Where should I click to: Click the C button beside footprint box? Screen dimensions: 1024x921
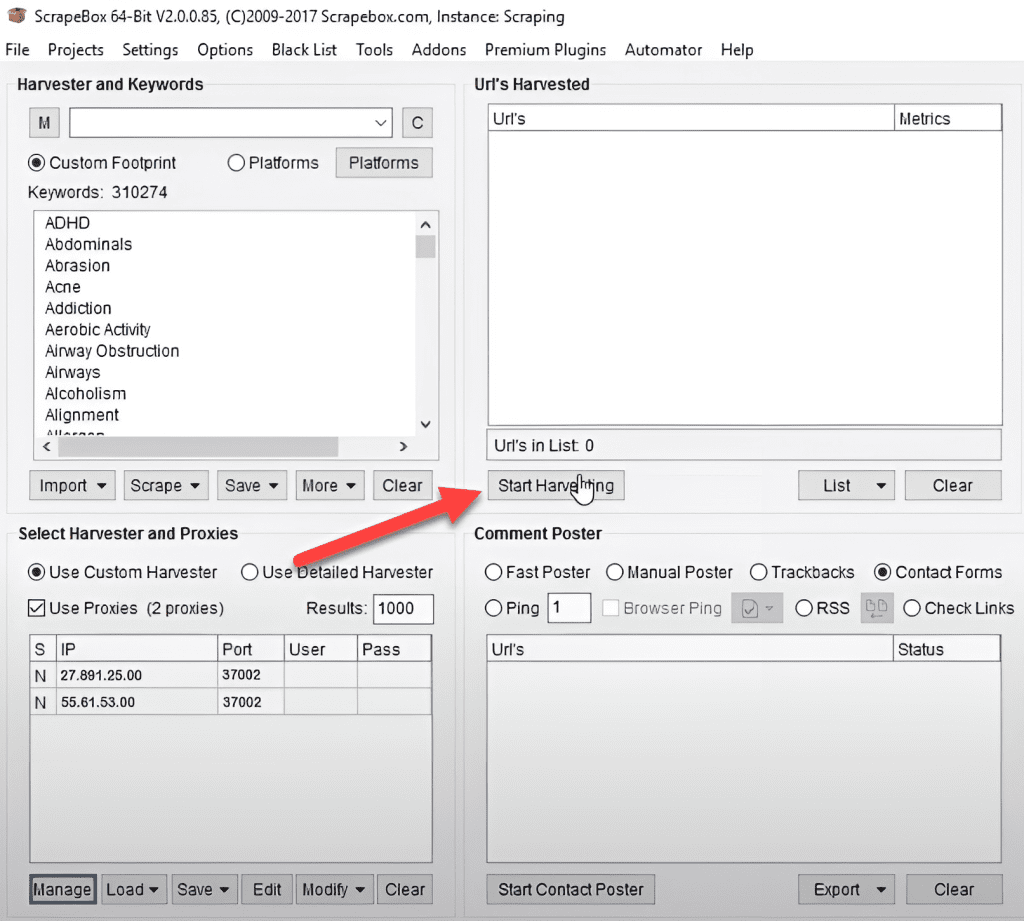pos(417,123)
